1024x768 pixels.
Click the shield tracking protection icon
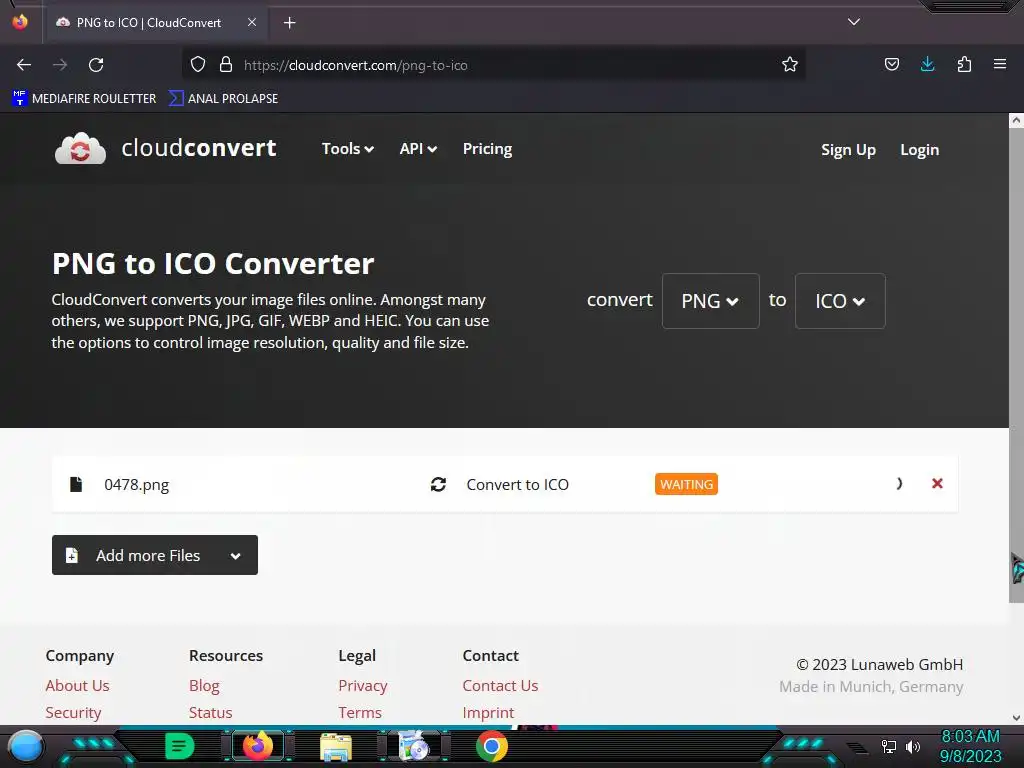tap(198, 65)
